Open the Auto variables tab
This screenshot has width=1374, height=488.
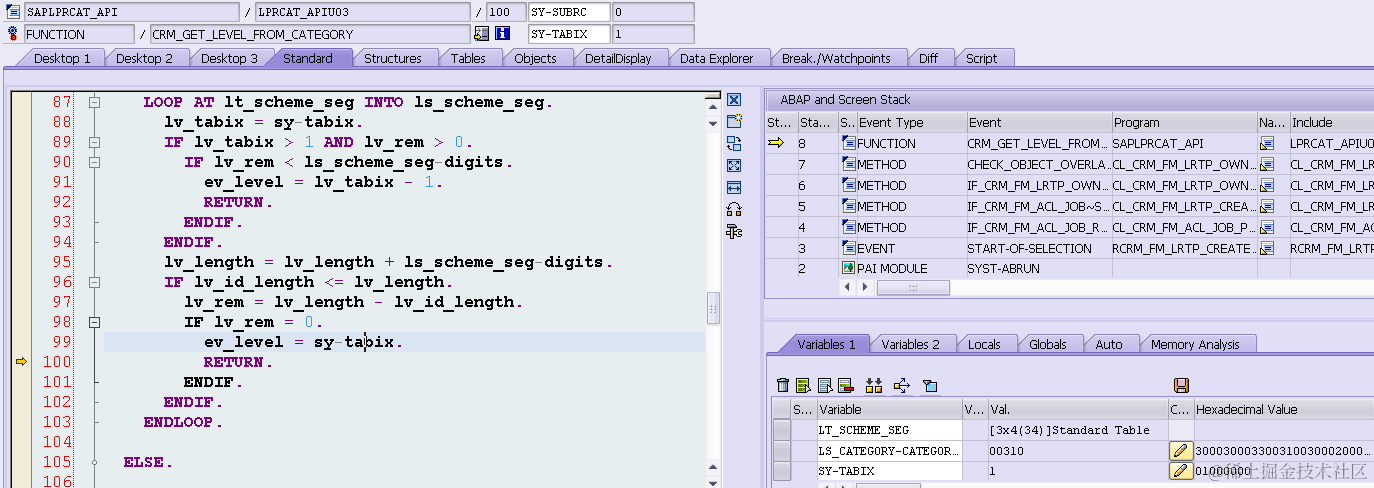(1109, 344)
